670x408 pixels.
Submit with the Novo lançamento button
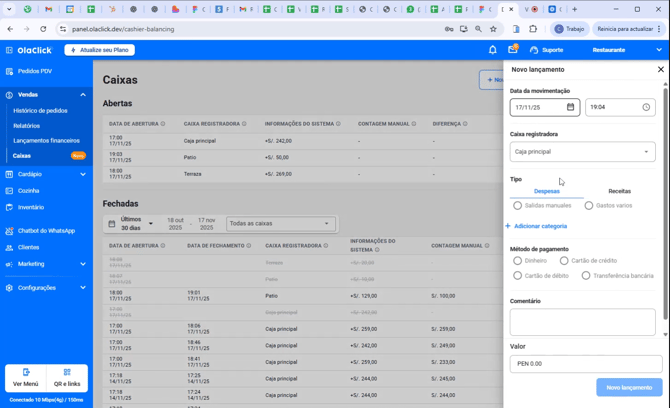click(629, 387)
